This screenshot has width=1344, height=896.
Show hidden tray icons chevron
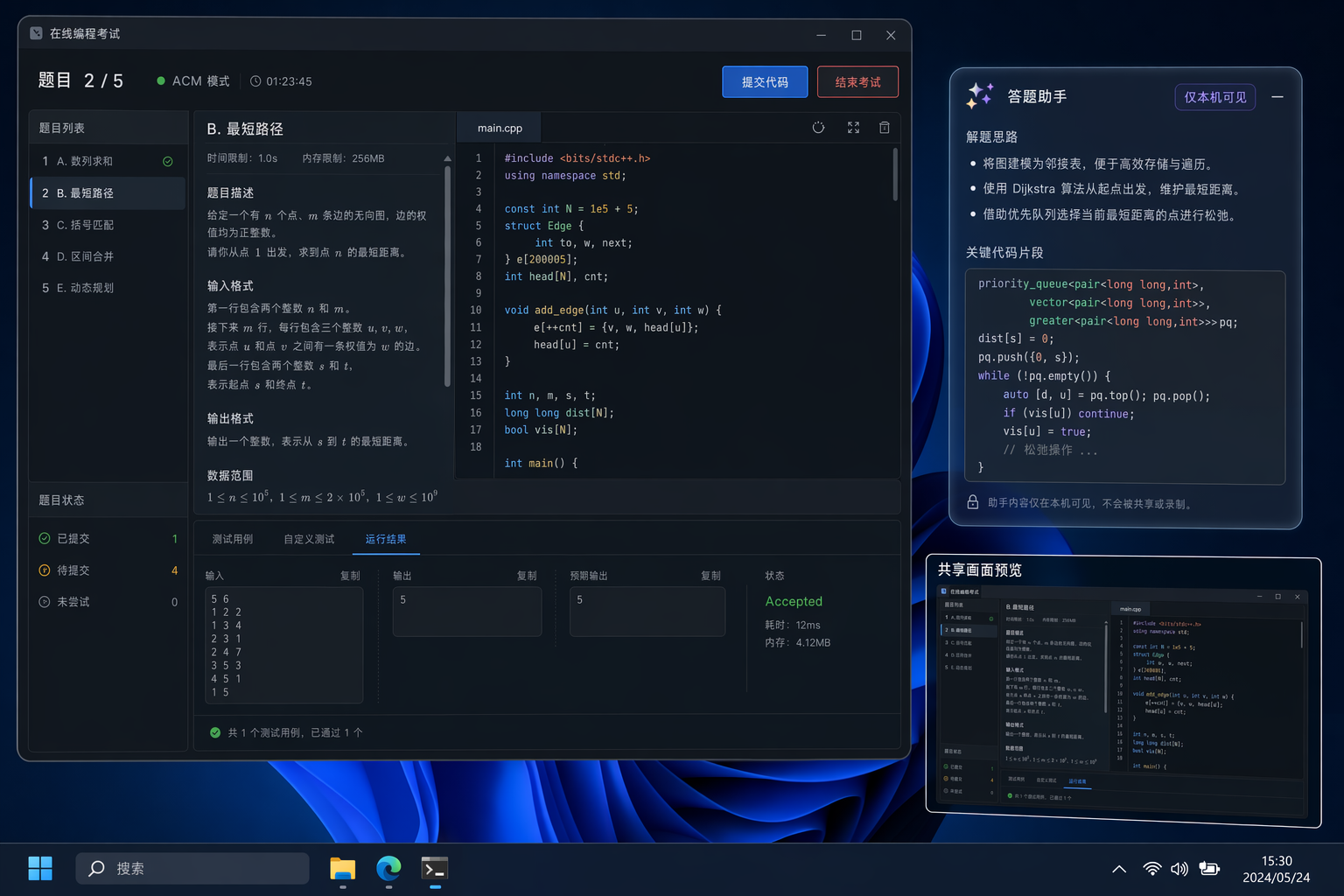[x=1119, y=869]
